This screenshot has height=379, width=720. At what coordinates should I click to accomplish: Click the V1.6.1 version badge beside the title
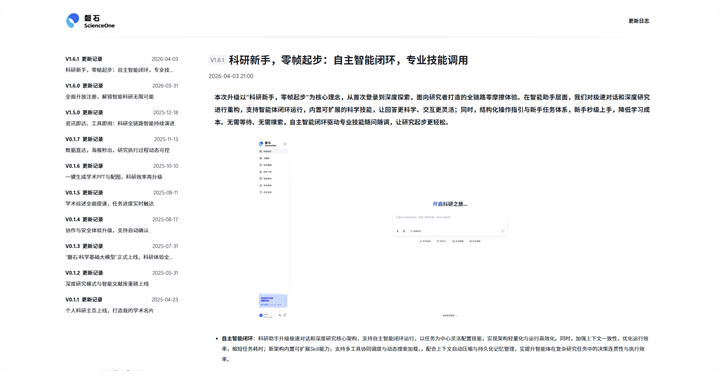click(x=217, y=60)
